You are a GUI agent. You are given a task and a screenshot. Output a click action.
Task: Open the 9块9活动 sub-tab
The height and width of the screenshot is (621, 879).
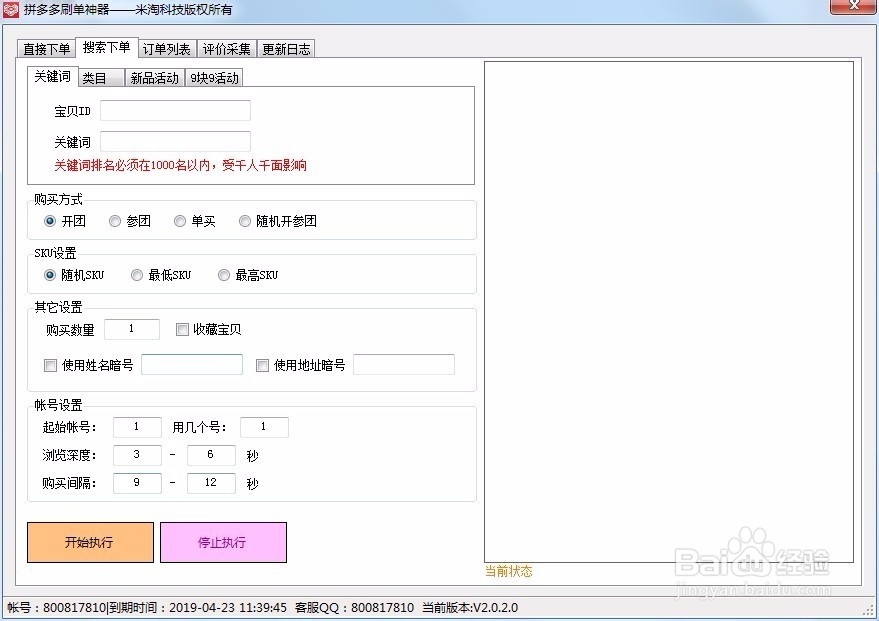[x=214, y=77]
